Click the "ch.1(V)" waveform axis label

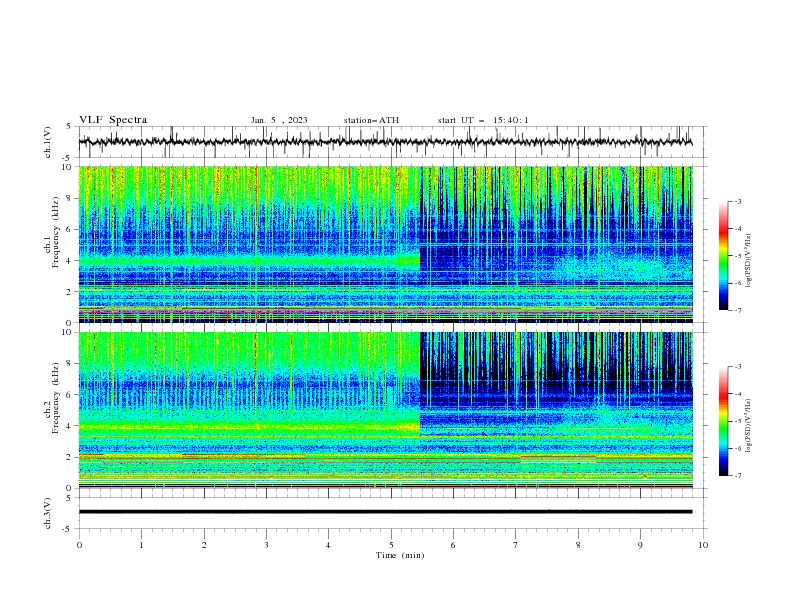point(48,142)
